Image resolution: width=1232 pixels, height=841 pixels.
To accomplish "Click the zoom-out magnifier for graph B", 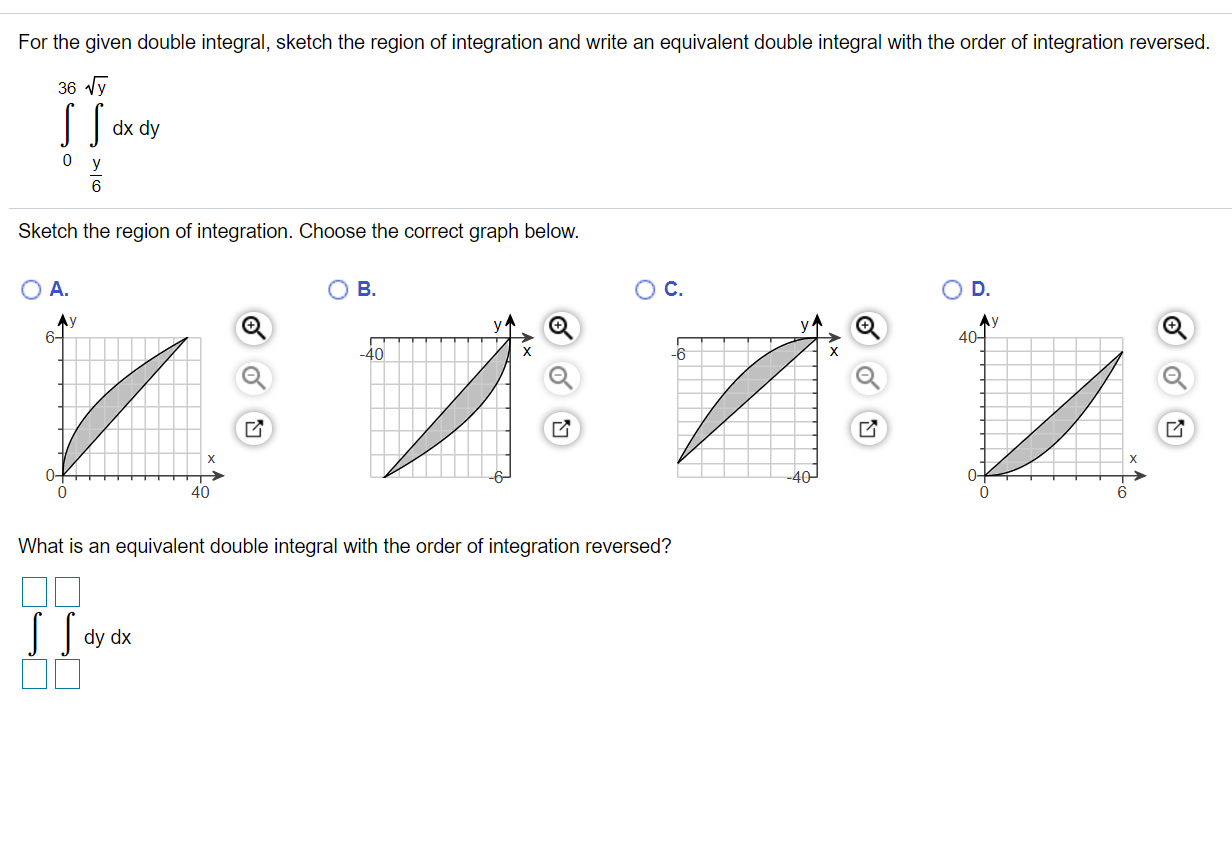I will point(561,378).
